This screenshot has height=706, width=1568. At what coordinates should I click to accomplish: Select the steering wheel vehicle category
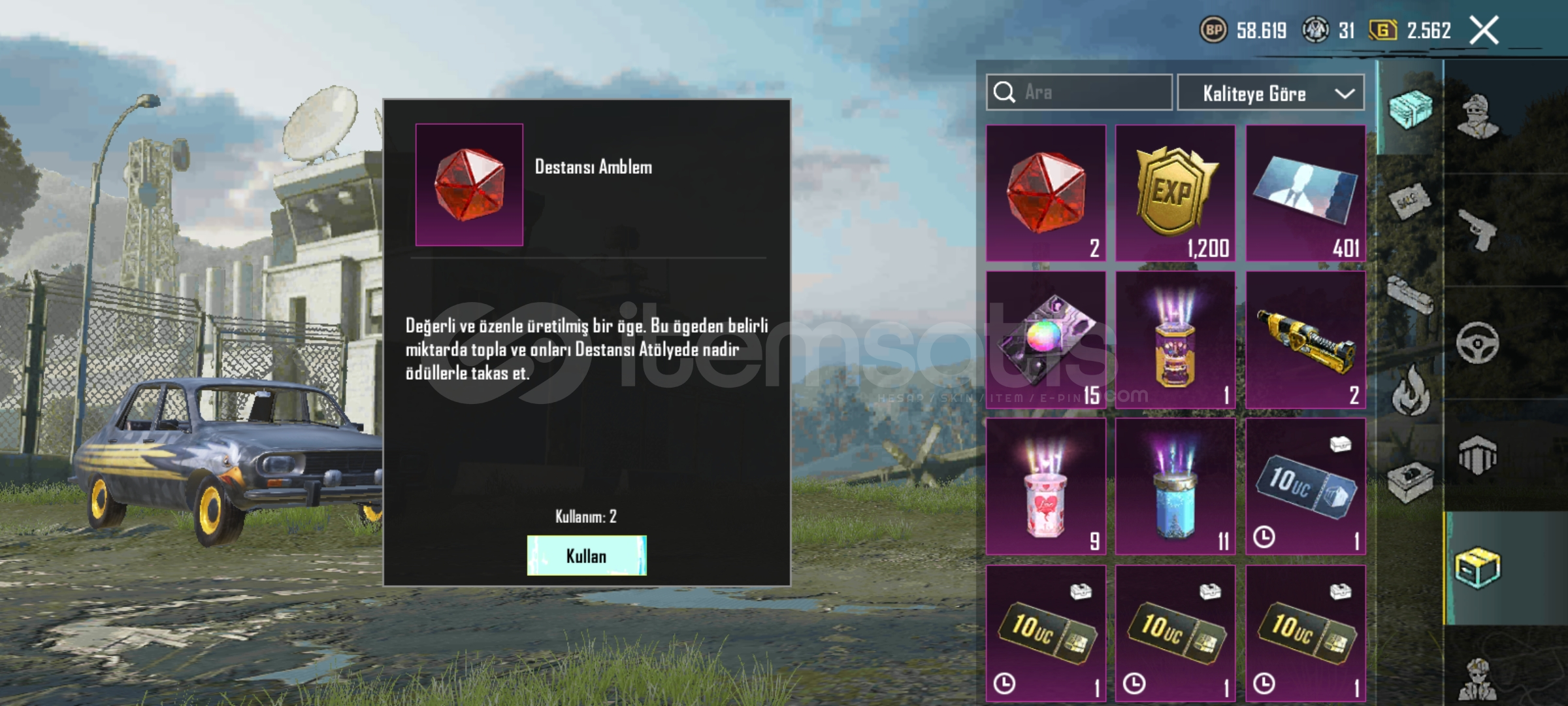(x=1477, y=343)
